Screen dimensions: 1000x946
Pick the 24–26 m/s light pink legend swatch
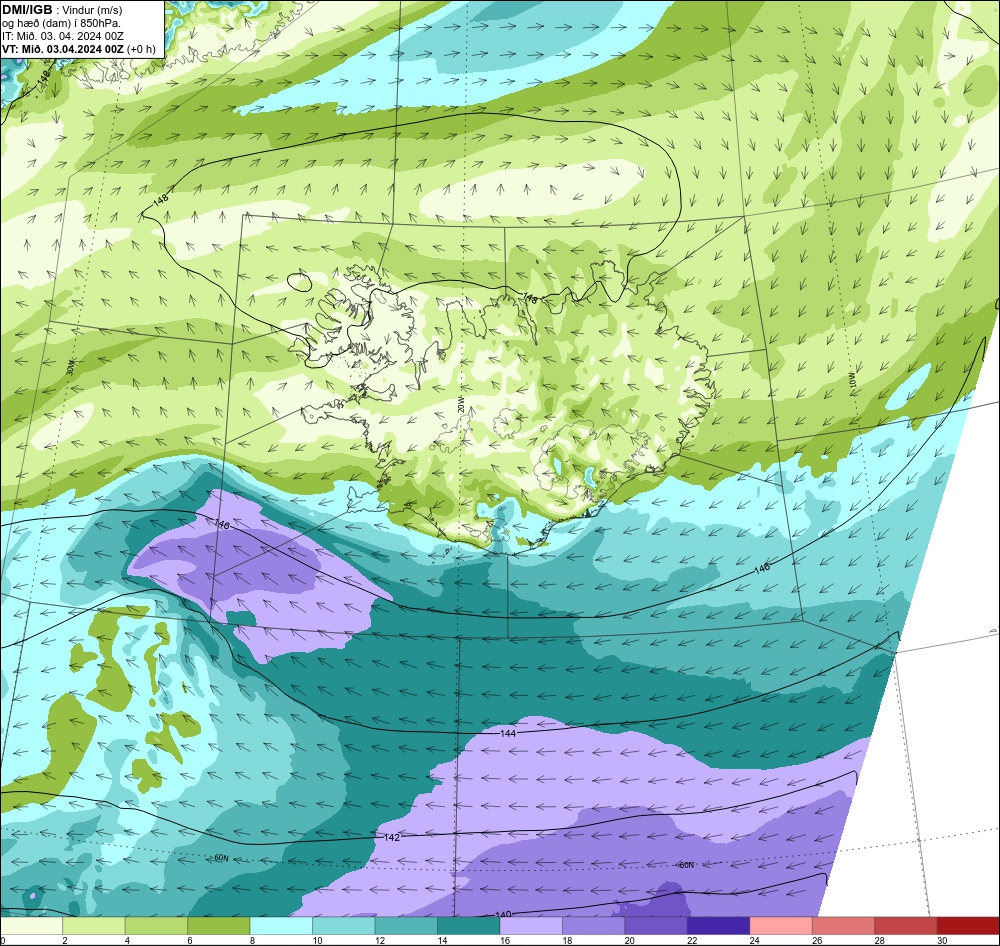[781, 926]
